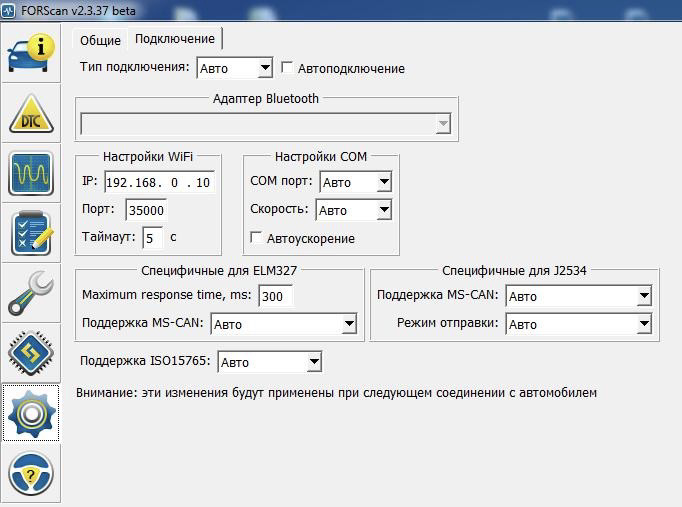Image resolution: width=682 pixels, height=507 pixels.
Task: Select the Подключение tab
Action: [x=175, y=39]
